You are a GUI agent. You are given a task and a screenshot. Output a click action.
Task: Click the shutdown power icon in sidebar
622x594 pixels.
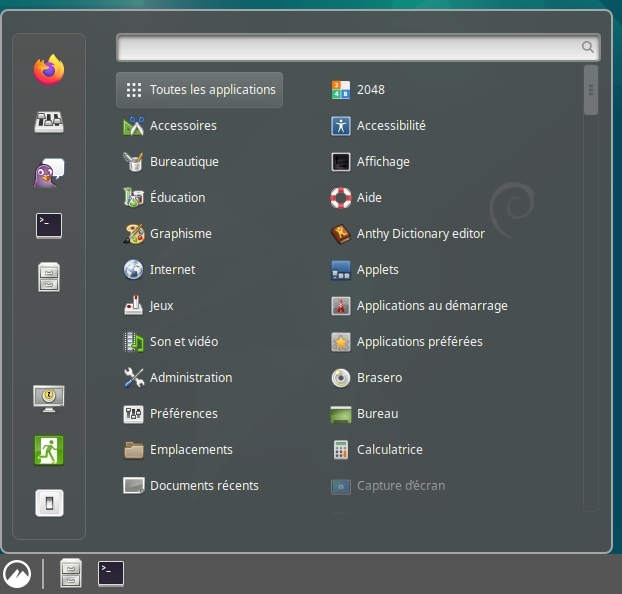tap(49, 502)
